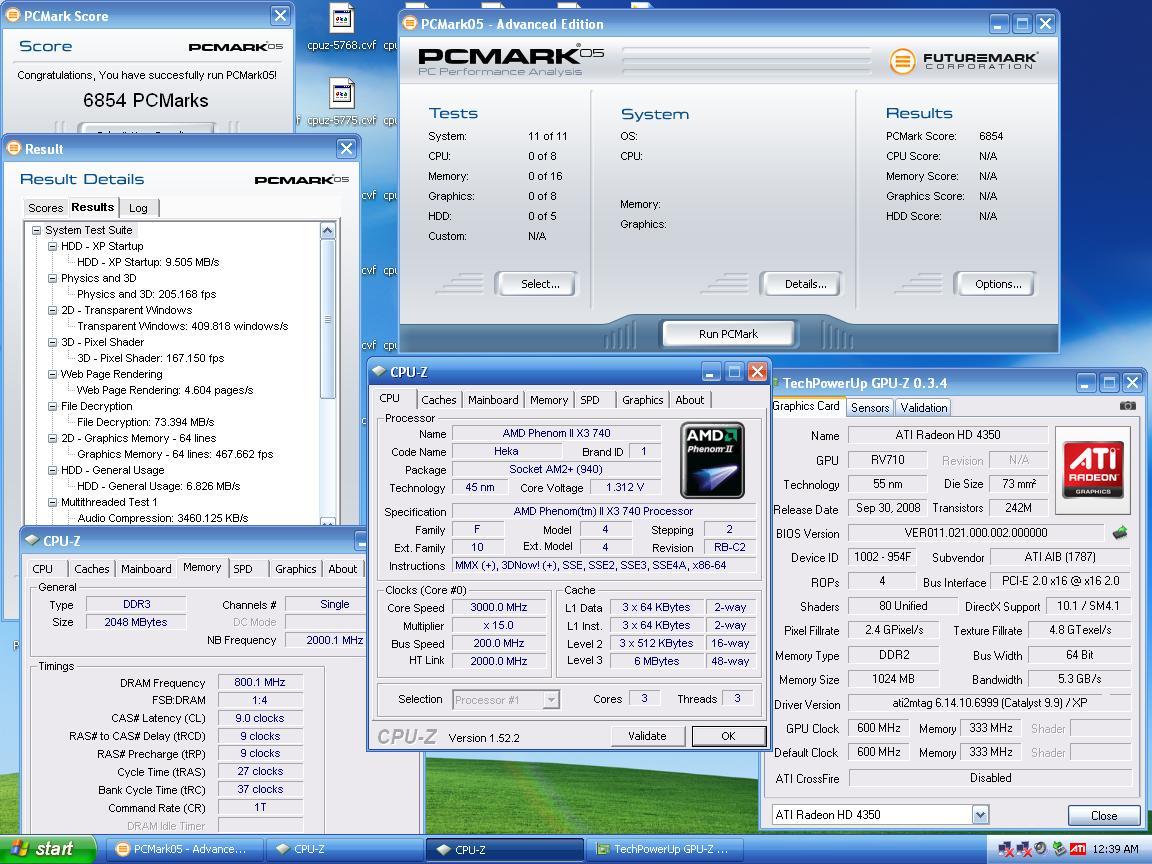Viewport: 1152px width, 864px height.
Task: Collapse the 2D - Transparent Windows node
Action: (x=52, y=310)
